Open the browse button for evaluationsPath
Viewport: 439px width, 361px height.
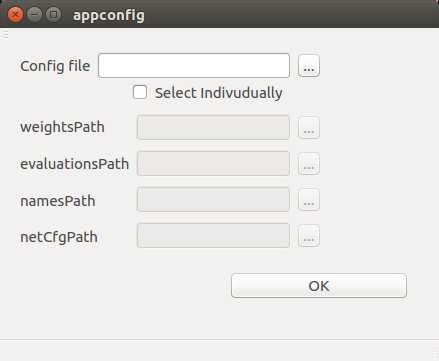309,164
